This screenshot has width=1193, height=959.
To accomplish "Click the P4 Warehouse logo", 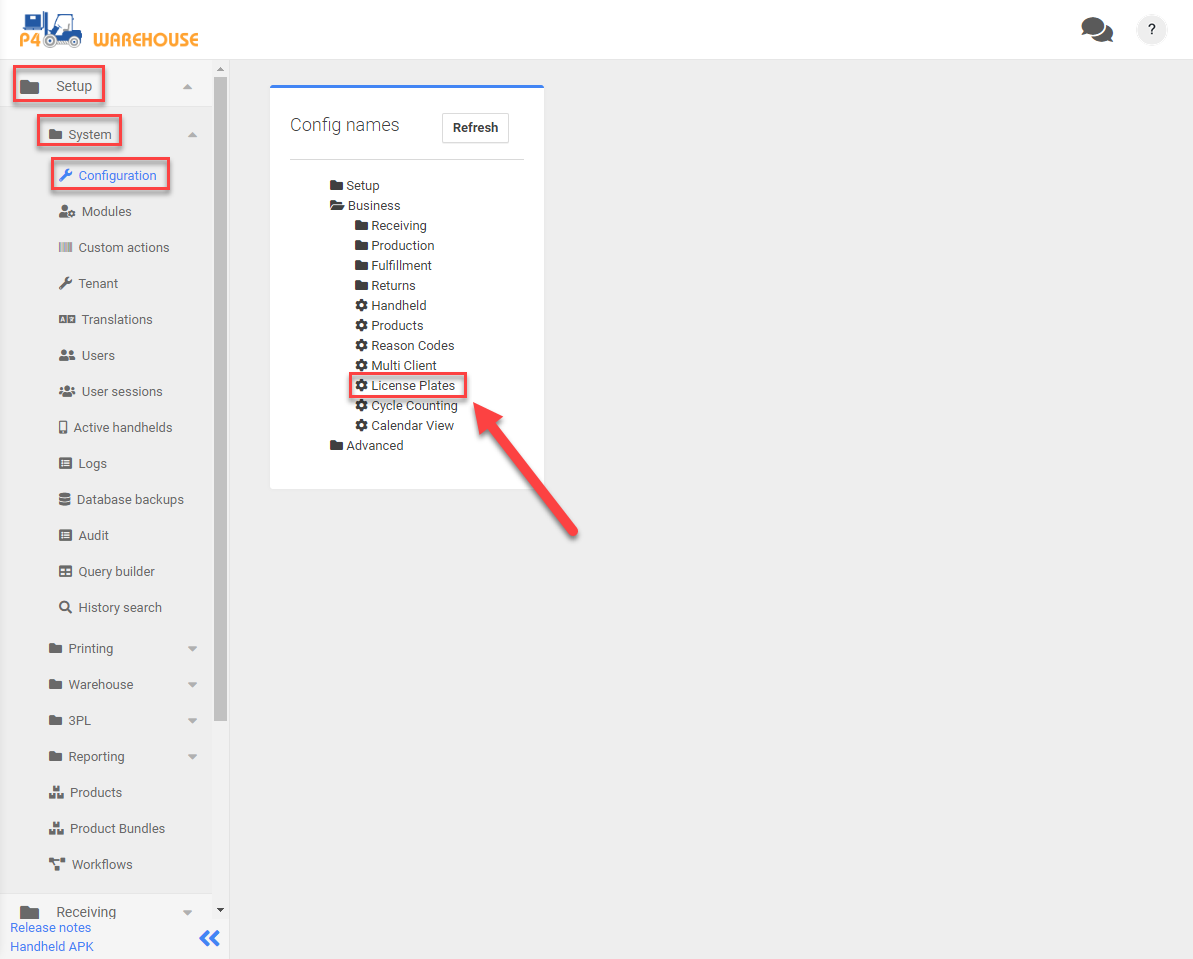I will click(109, 30).
